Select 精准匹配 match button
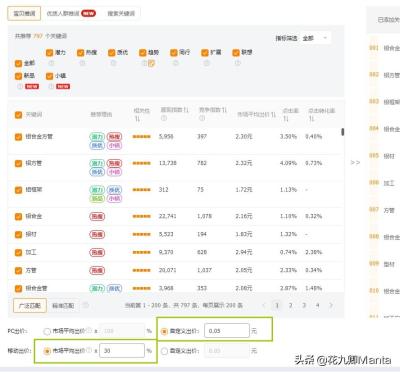This screenshot has width=400, height=374. (x=63, y=305)
